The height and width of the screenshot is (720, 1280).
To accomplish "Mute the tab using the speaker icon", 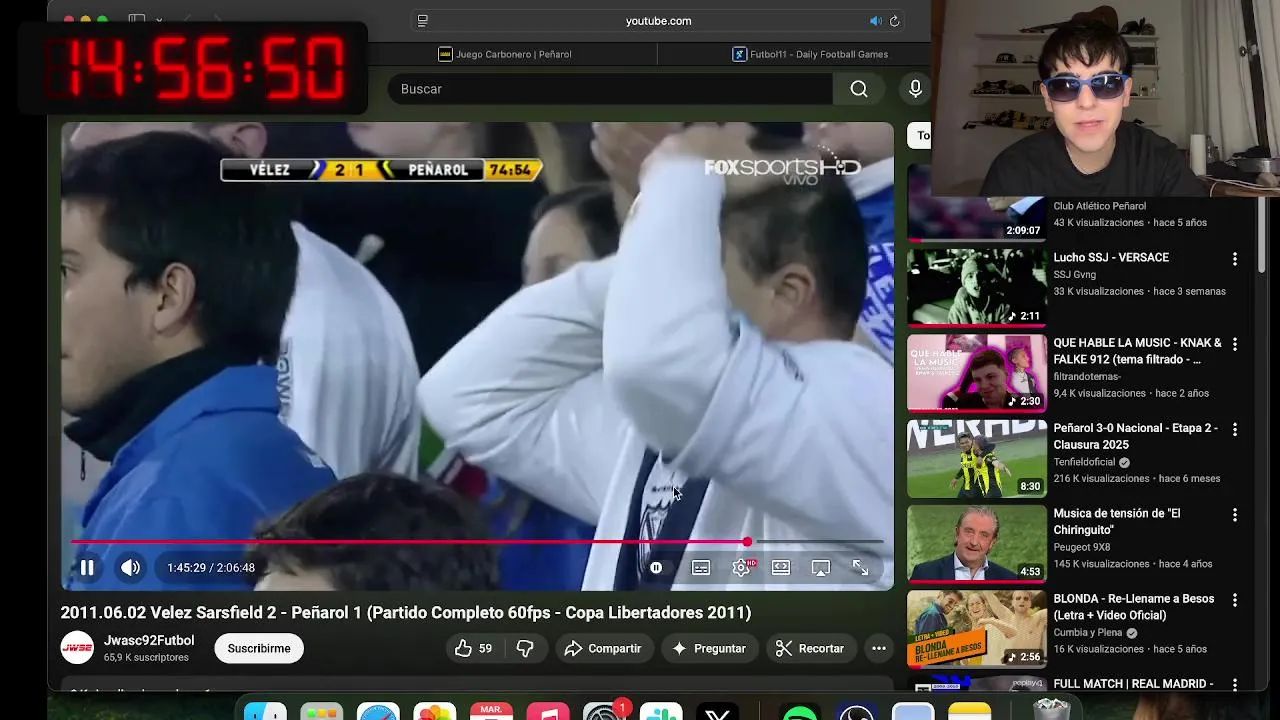I will [875, 20].
